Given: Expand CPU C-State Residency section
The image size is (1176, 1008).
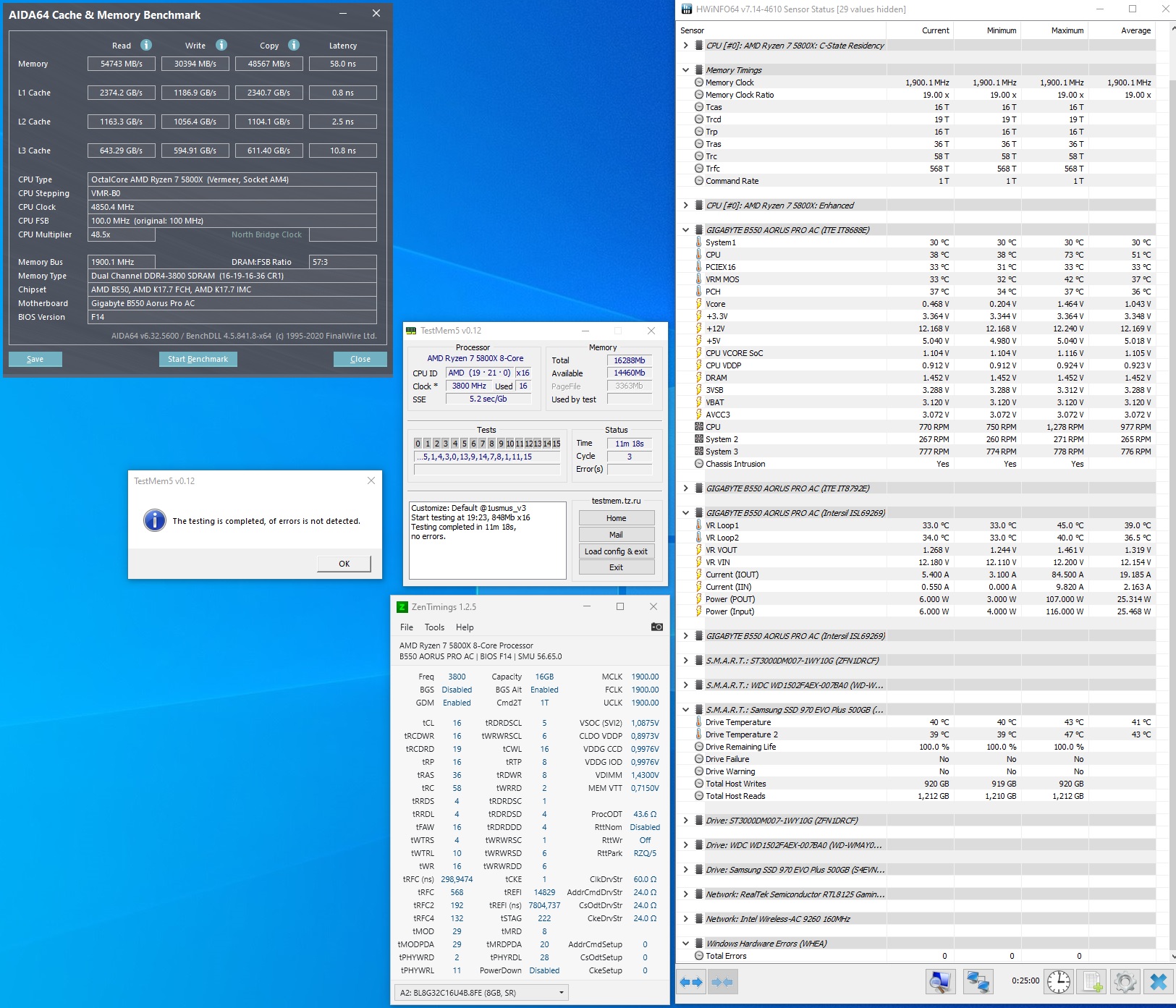Looking at the screenshot, I should 685,46.
